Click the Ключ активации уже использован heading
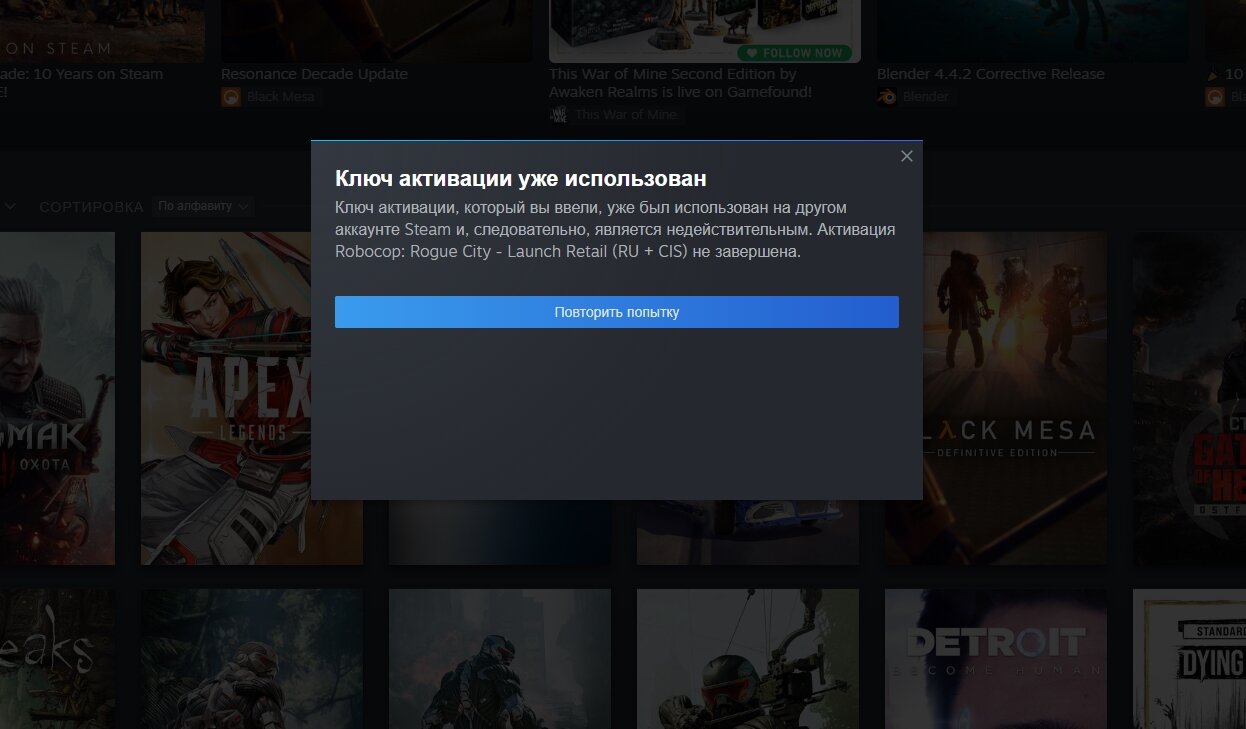This screenshot has height=729, width=1246. 521,178
